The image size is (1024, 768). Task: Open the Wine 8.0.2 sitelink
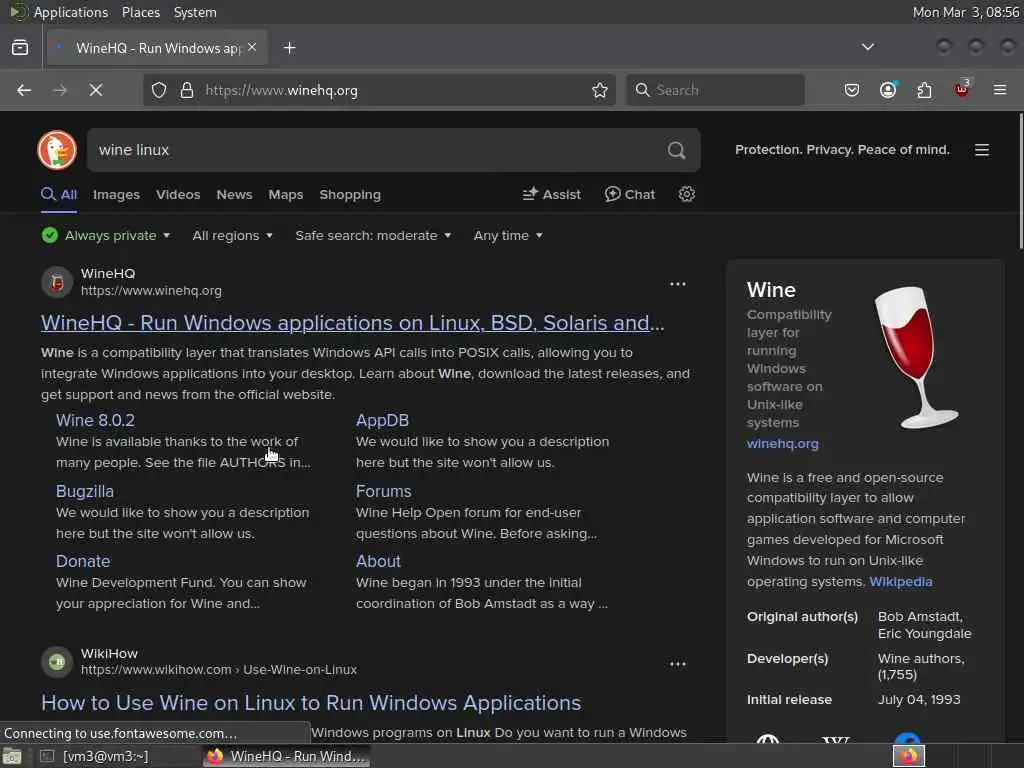tap(95, 420)
